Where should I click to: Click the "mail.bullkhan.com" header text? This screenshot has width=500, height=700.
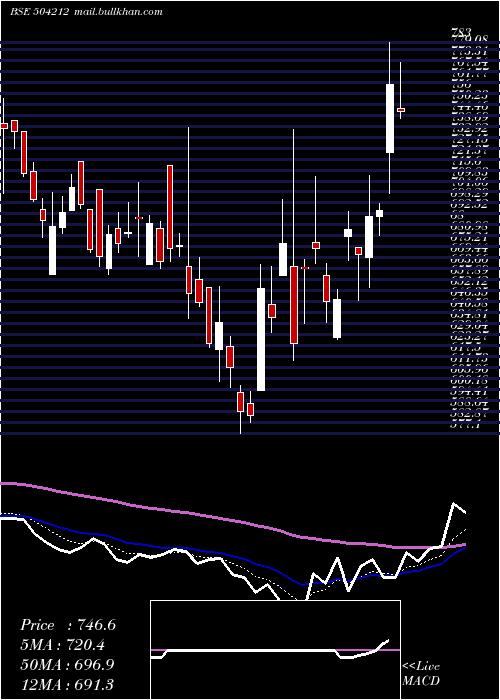click(x=117, y=12)
